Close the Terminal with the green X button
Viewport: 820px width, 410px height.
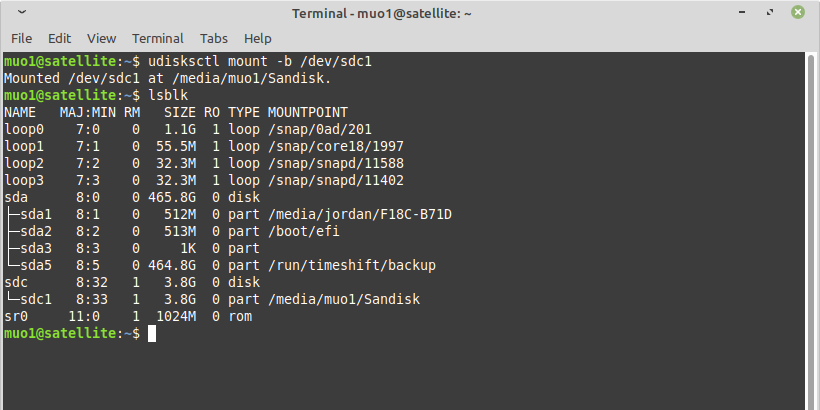[x=799, y=13]
